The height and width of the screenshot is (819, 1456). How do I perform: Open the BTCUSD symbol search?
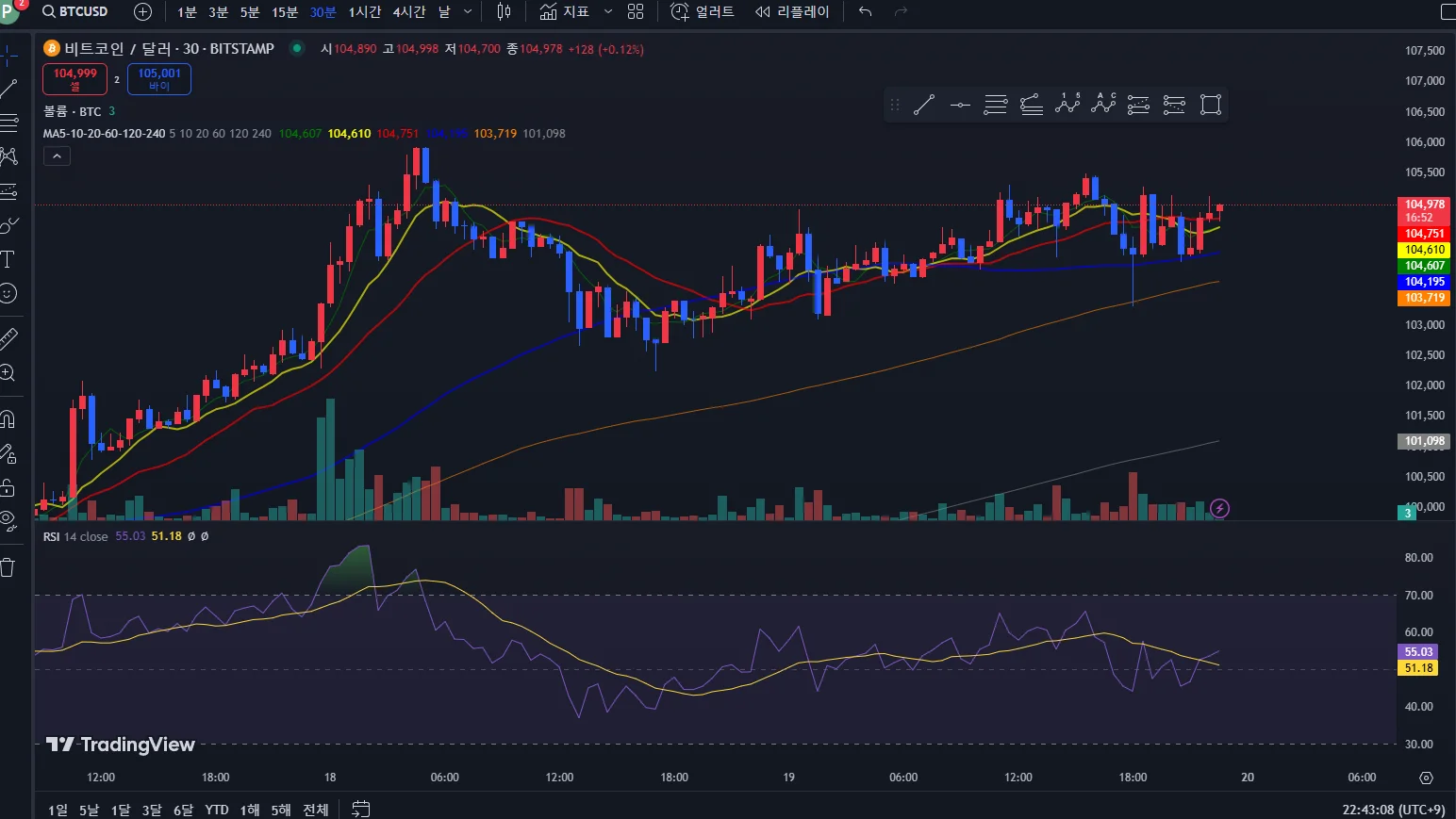[75, 11]
